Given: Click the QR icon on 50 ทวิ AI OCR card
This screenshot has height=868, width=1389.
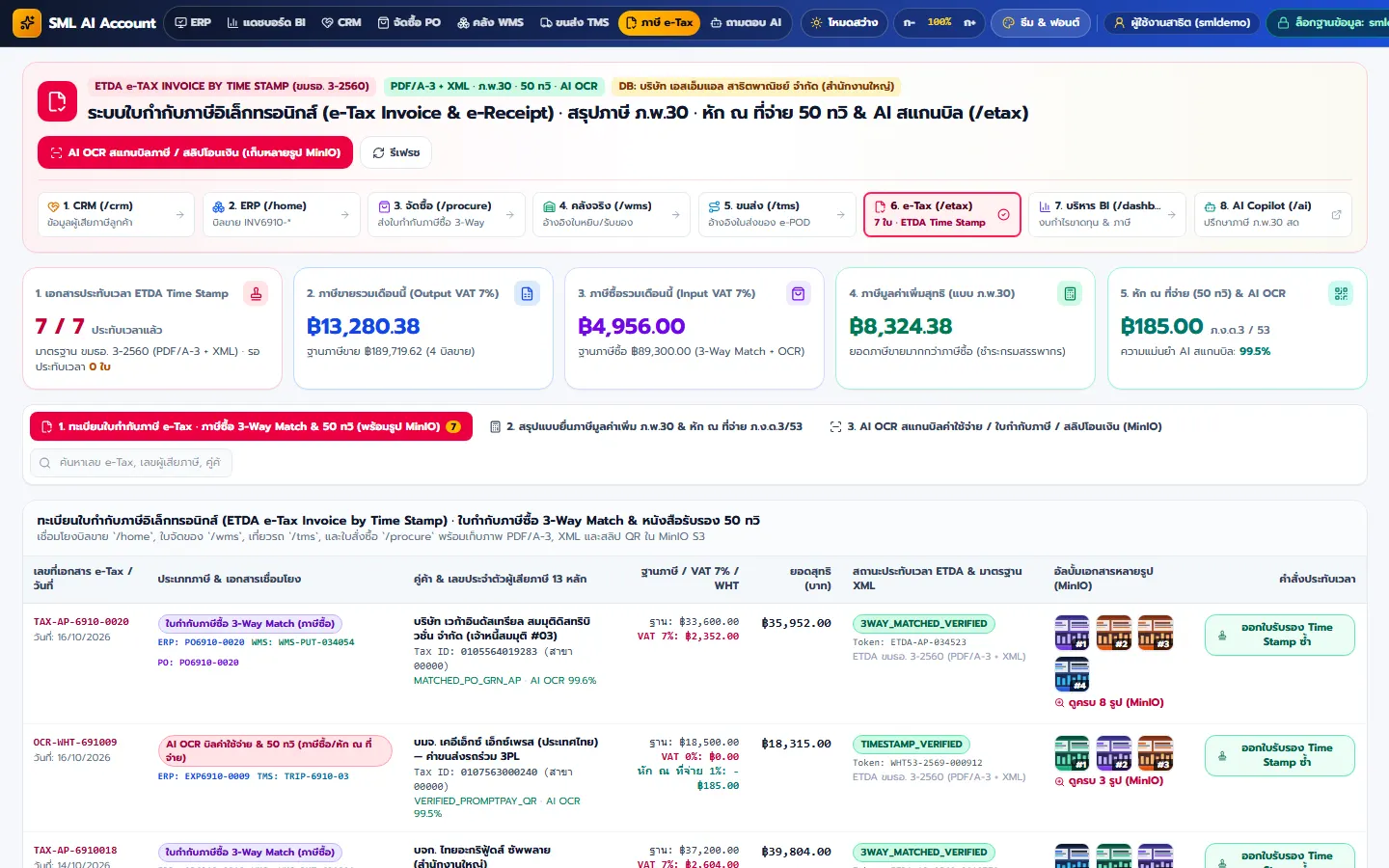Looking at the screenshot, I should click(1341, 294).
